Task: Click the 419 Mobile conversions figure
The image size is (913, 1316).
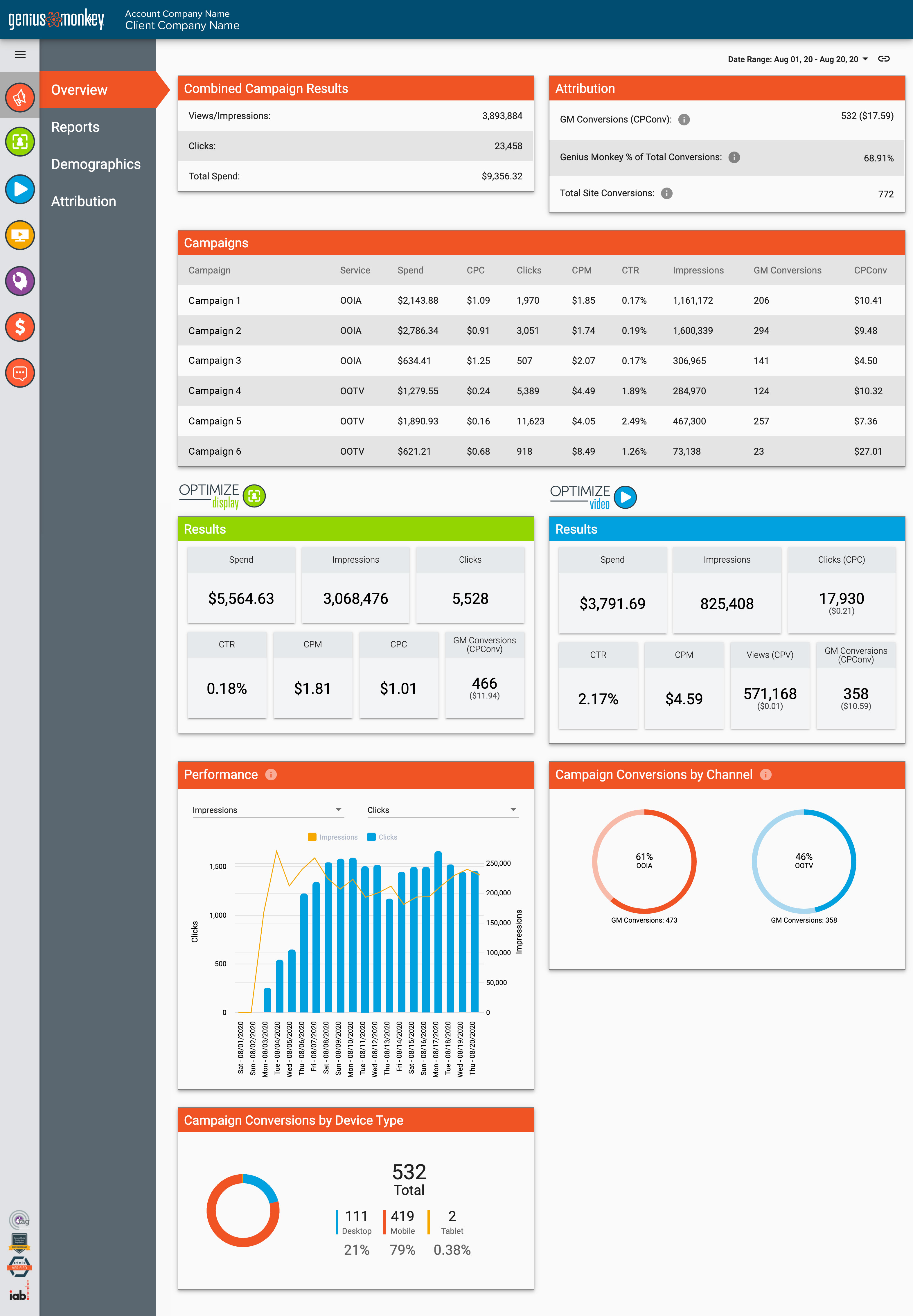Action: pos(402,1216)
